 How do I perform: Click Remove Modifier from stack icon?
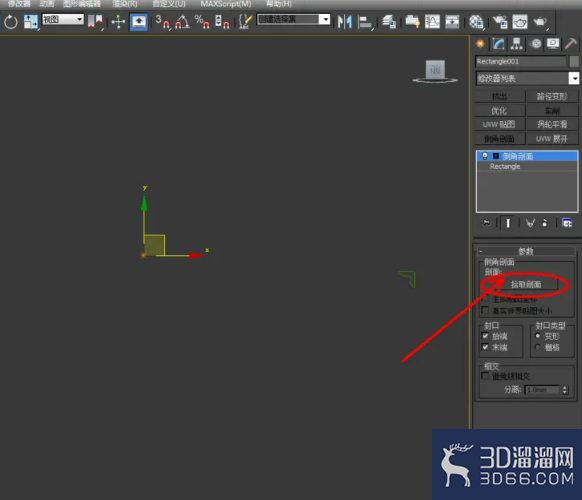pyautogui.click(x=545, y=223)
